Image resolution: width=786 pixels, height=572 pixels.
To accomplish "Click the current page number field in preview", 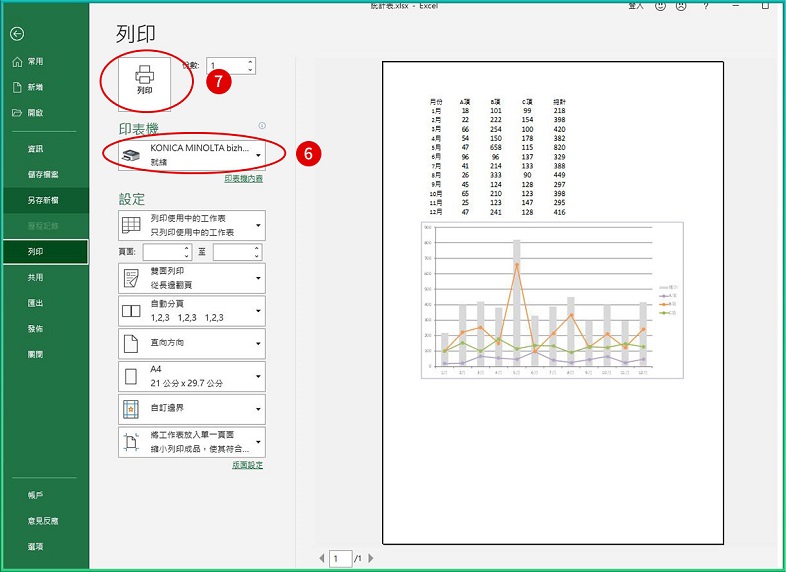I will pyautogui.click(x=340, y=558).
